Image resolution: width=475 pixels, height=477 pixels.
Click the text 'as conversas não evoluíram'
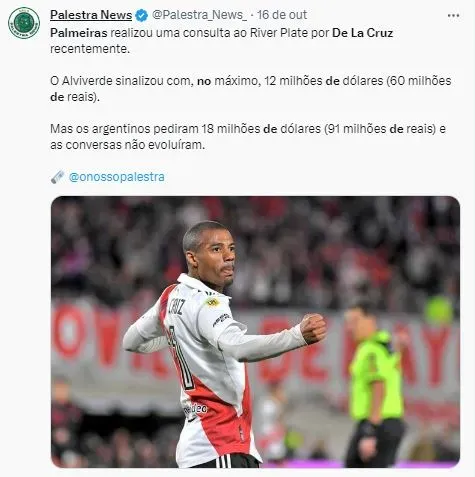pos(128,145)
